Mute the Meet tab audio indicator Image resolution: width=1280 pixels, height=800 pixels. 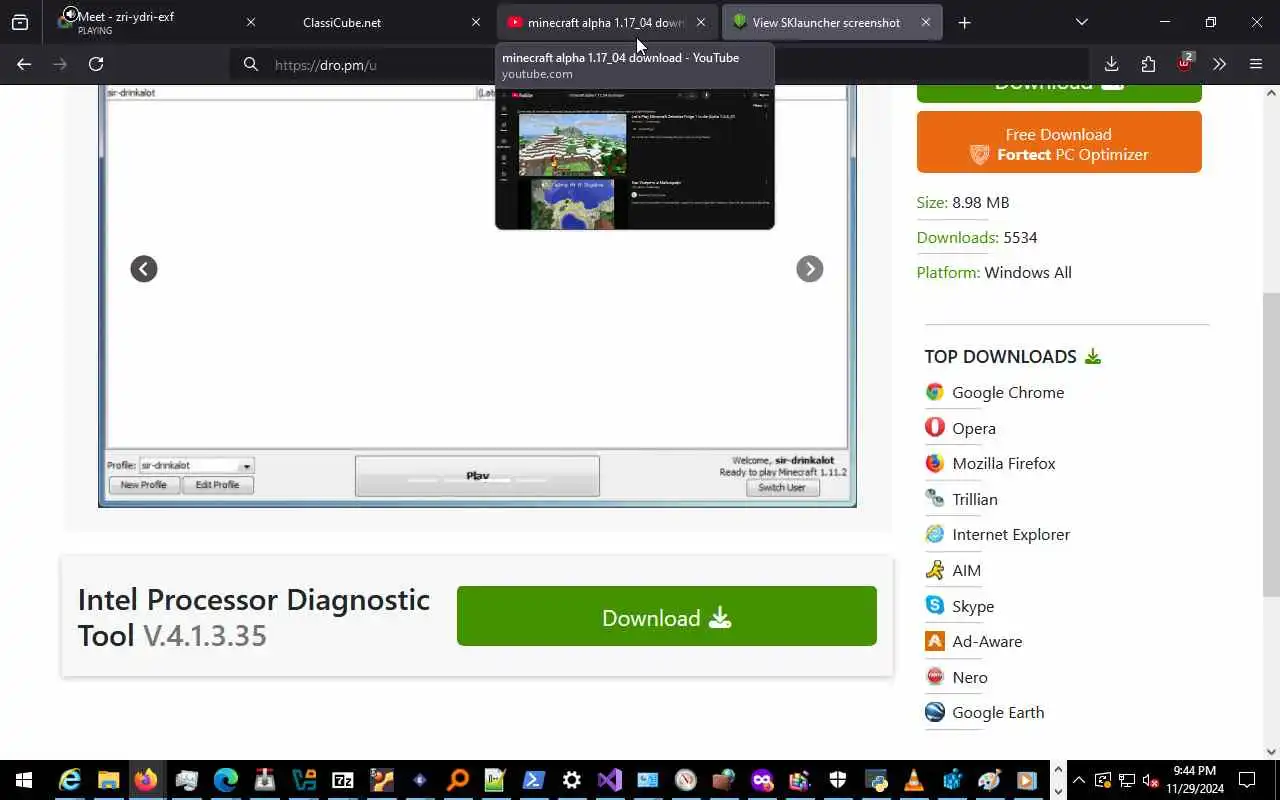coord(68,15)
